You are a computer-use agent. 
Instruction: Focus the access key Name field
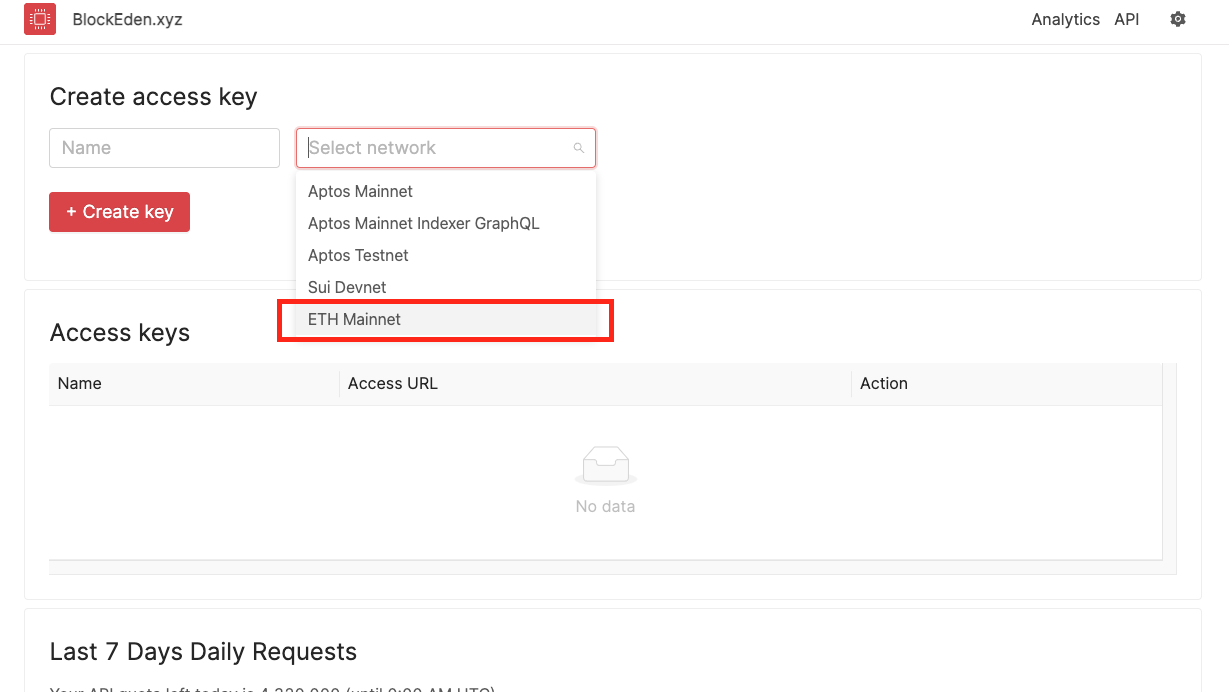click(164, 148)
